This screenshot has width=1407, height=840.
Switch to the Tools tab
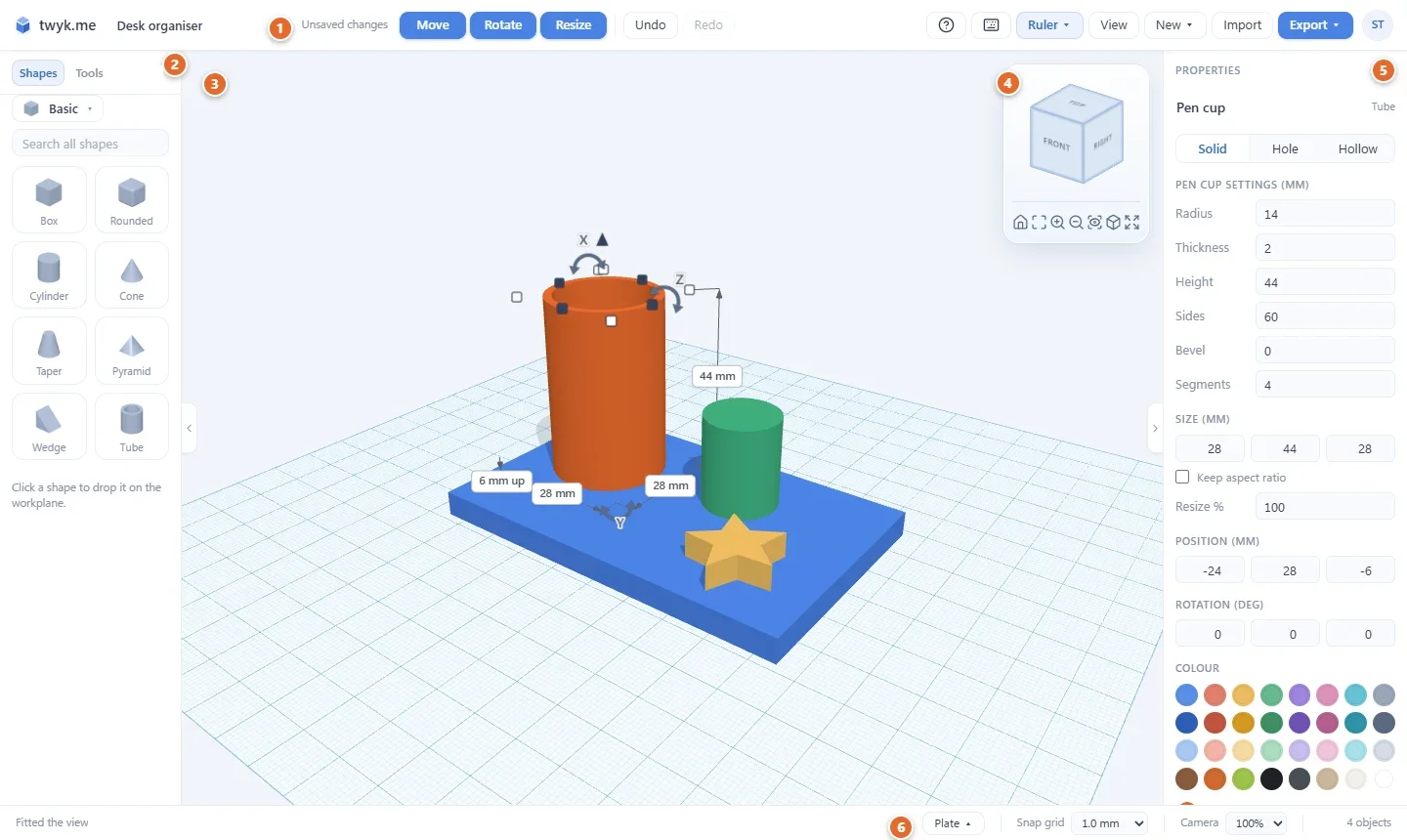(x=89, y=73)
